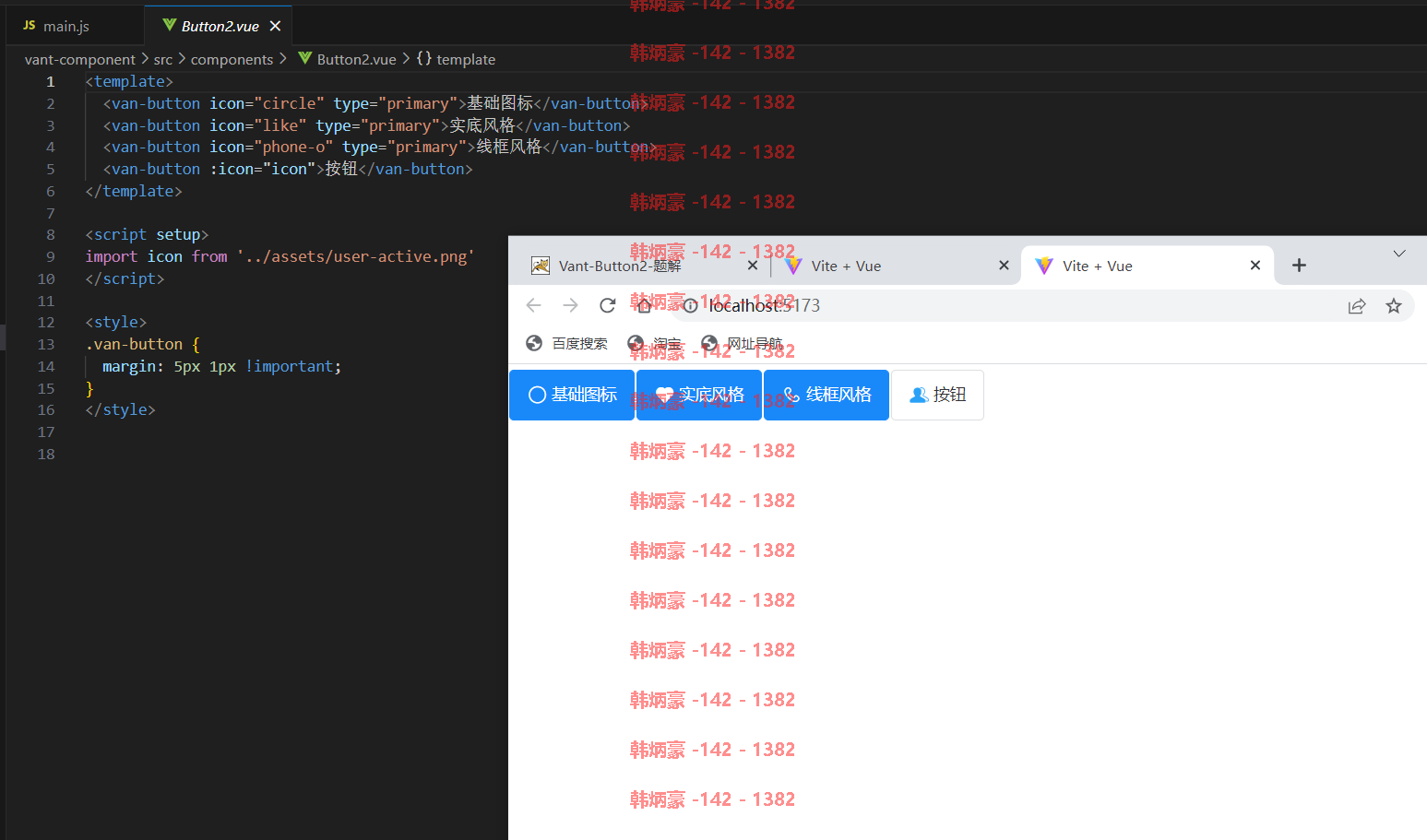Open the 百度搜索 bookmark
1427x840 pixels.
point(566,343)
